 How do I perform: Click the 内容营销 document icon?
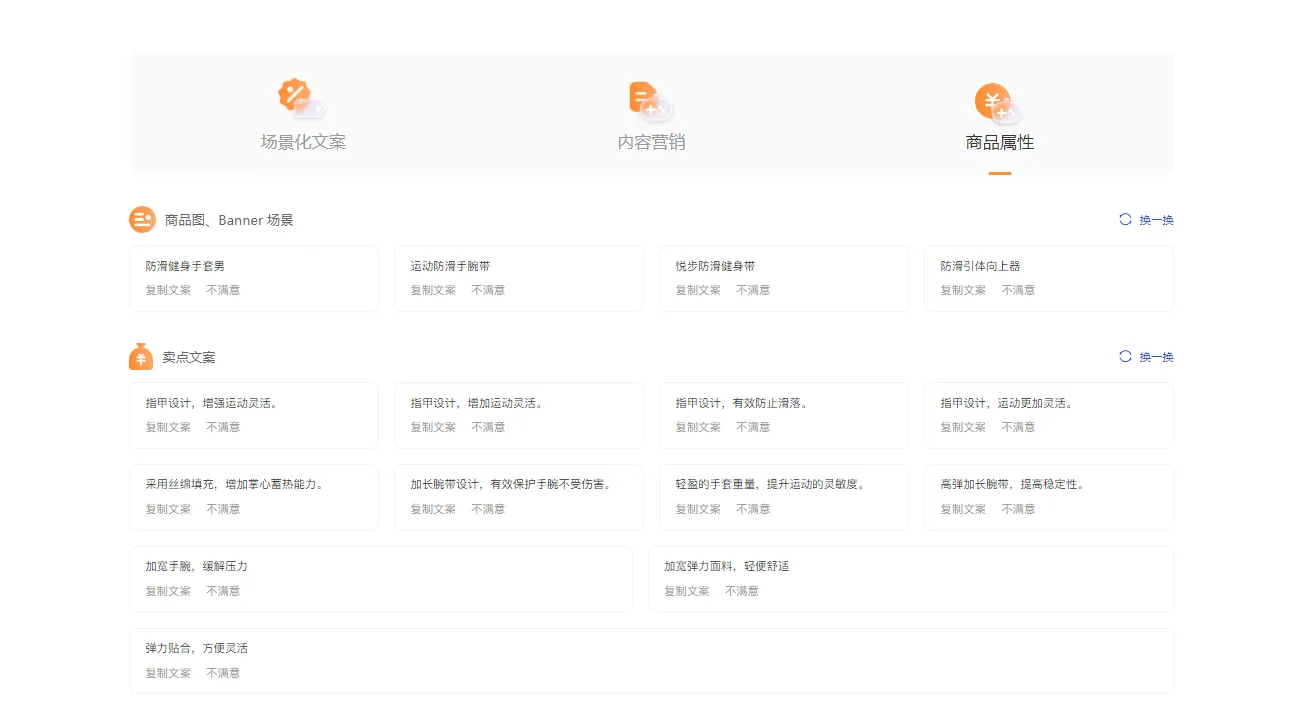click(650, 101)
